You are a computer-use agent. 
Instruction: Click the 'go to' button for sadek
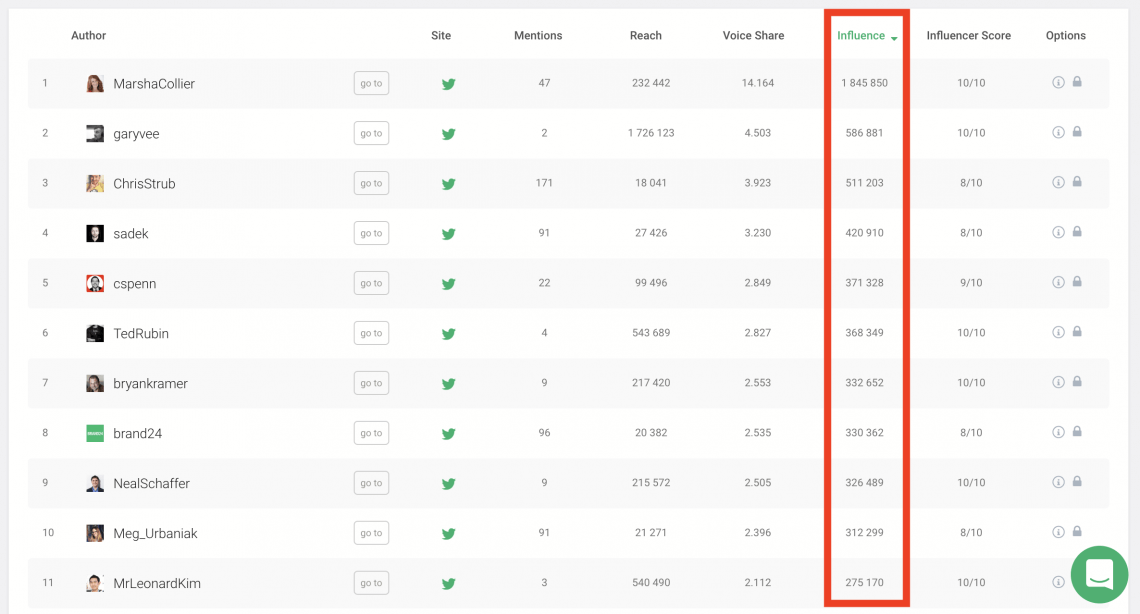(x=372, y=233)
